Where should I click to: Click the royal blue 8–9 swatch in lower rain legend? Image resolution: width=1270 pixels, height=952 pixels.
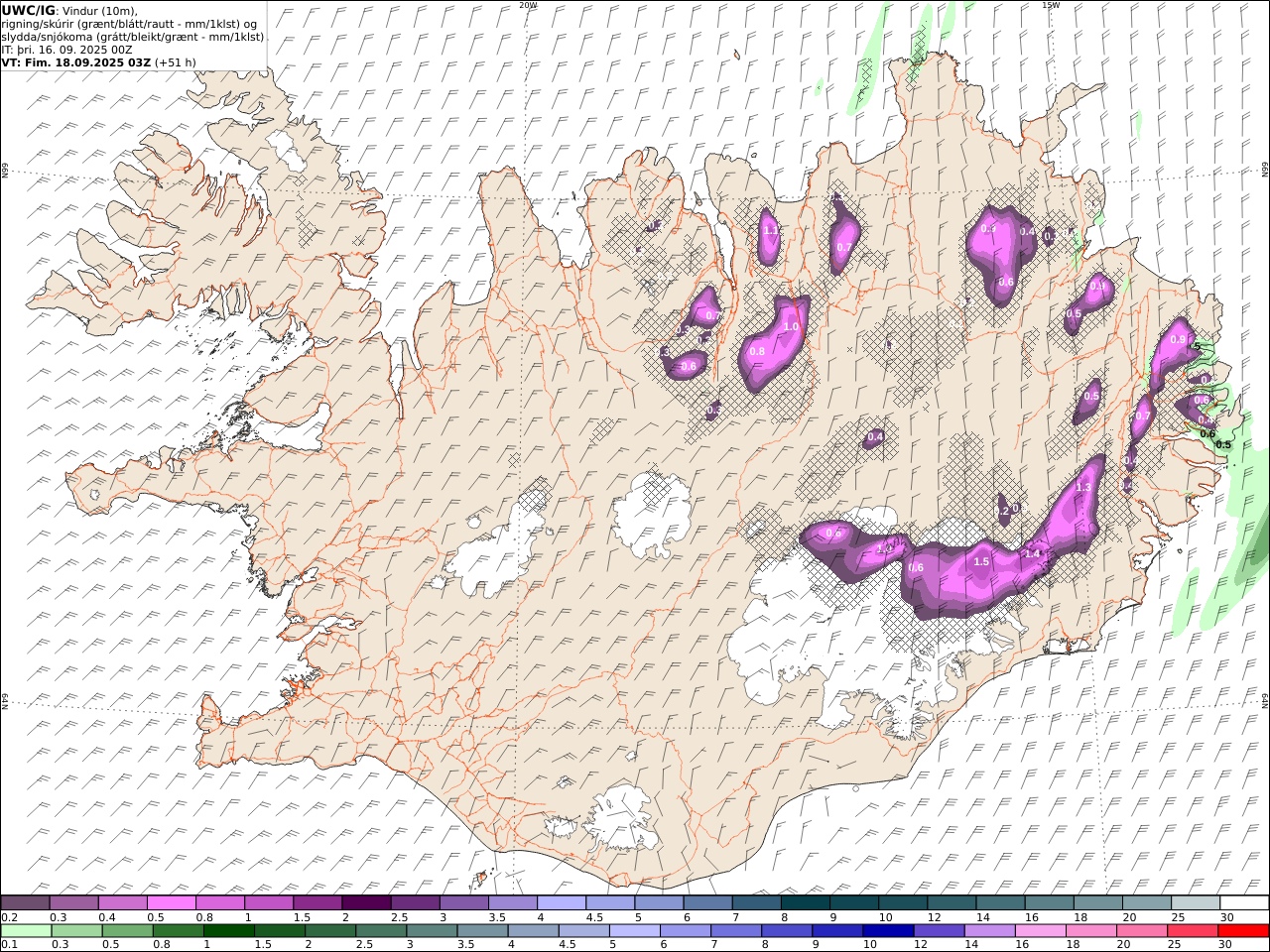[x=787, y=930]
